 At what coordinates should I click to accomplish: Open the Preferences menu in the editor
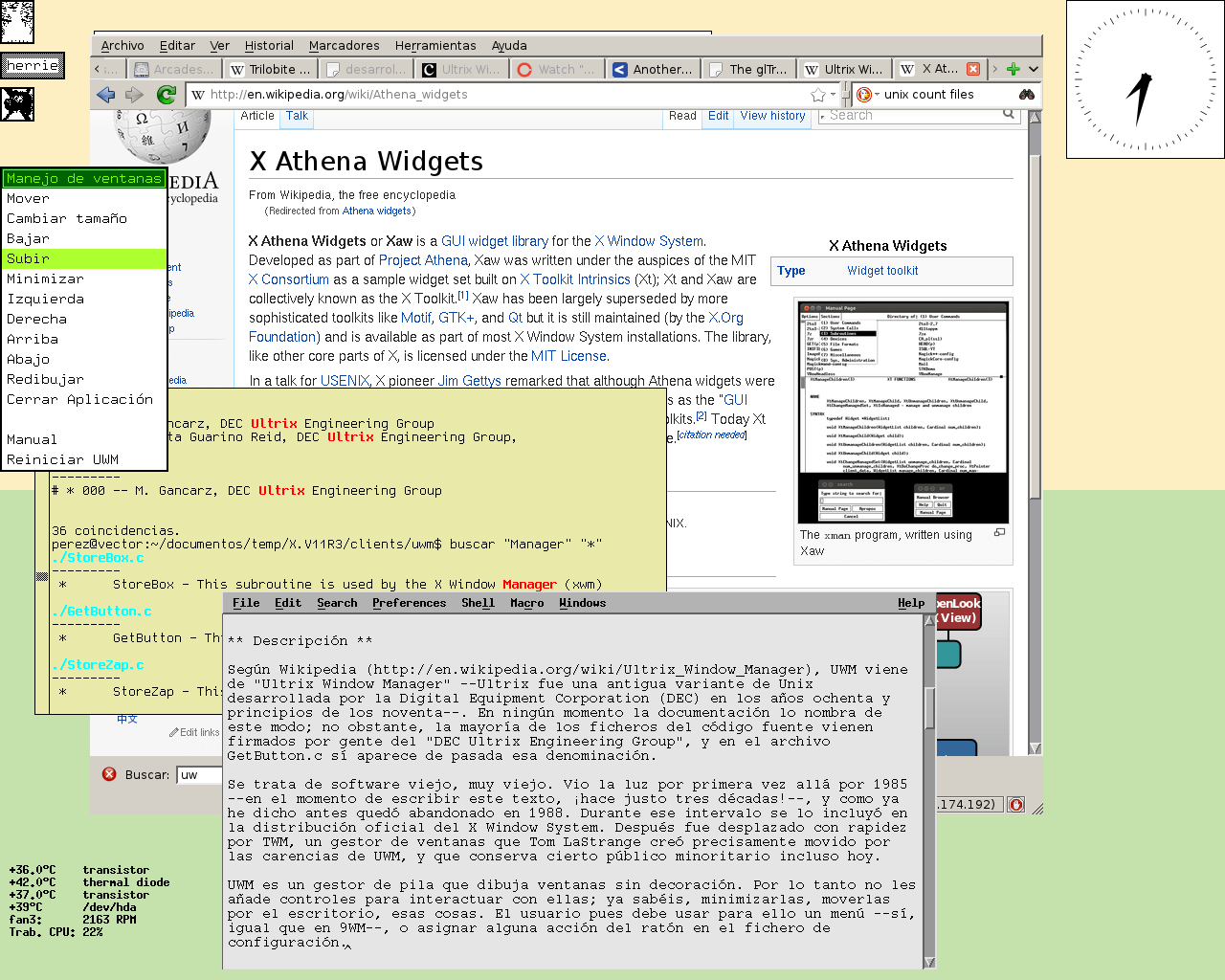pos(409,603)
